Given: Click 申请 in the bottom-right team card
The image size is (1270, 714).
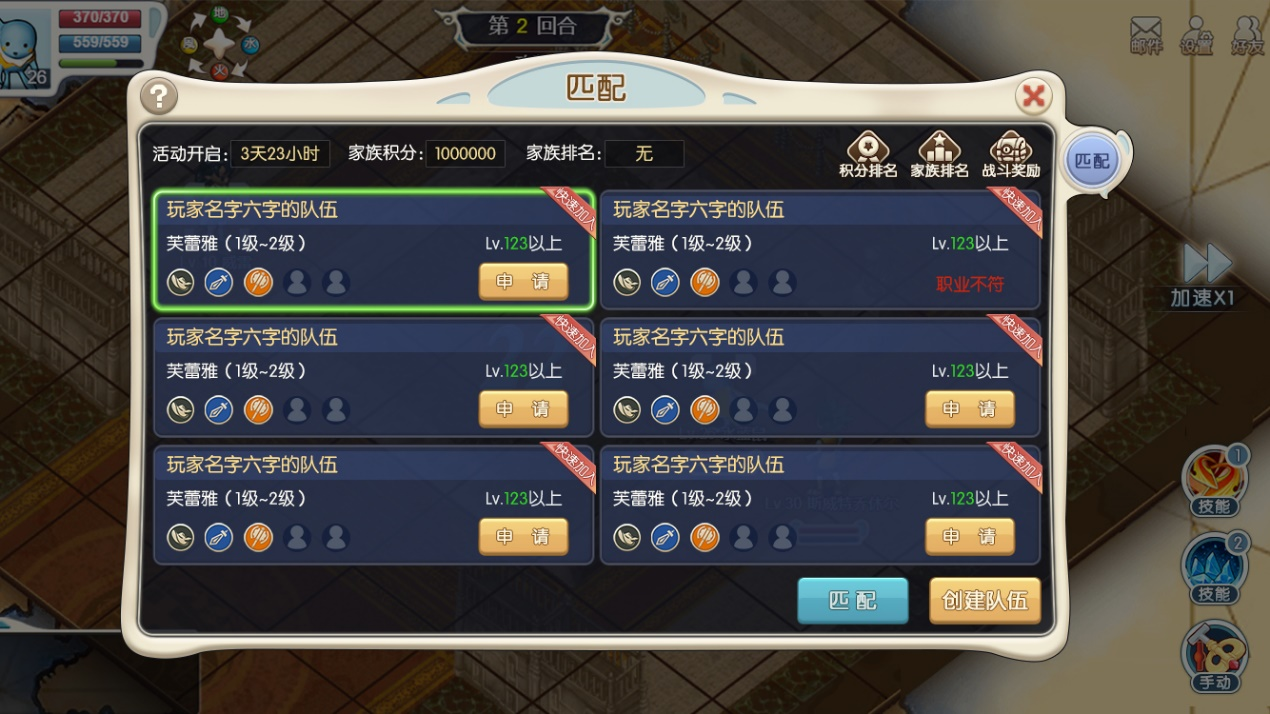Looking at the screenshot, I should (970, 537).
